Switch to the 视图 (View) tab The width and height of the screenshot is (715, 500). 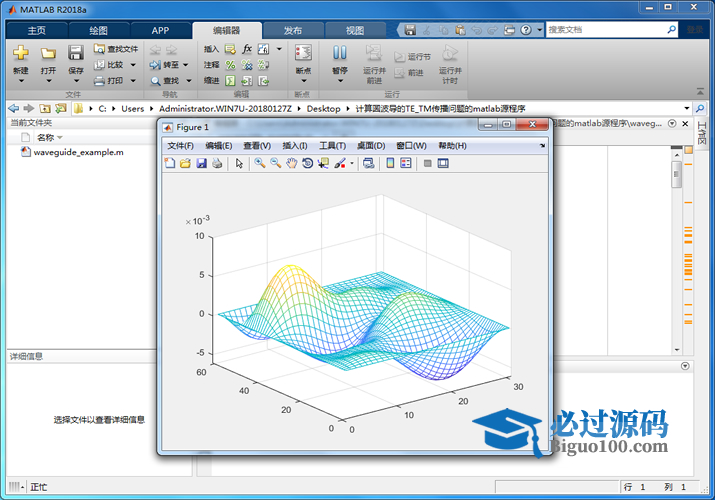click(355, 31)
